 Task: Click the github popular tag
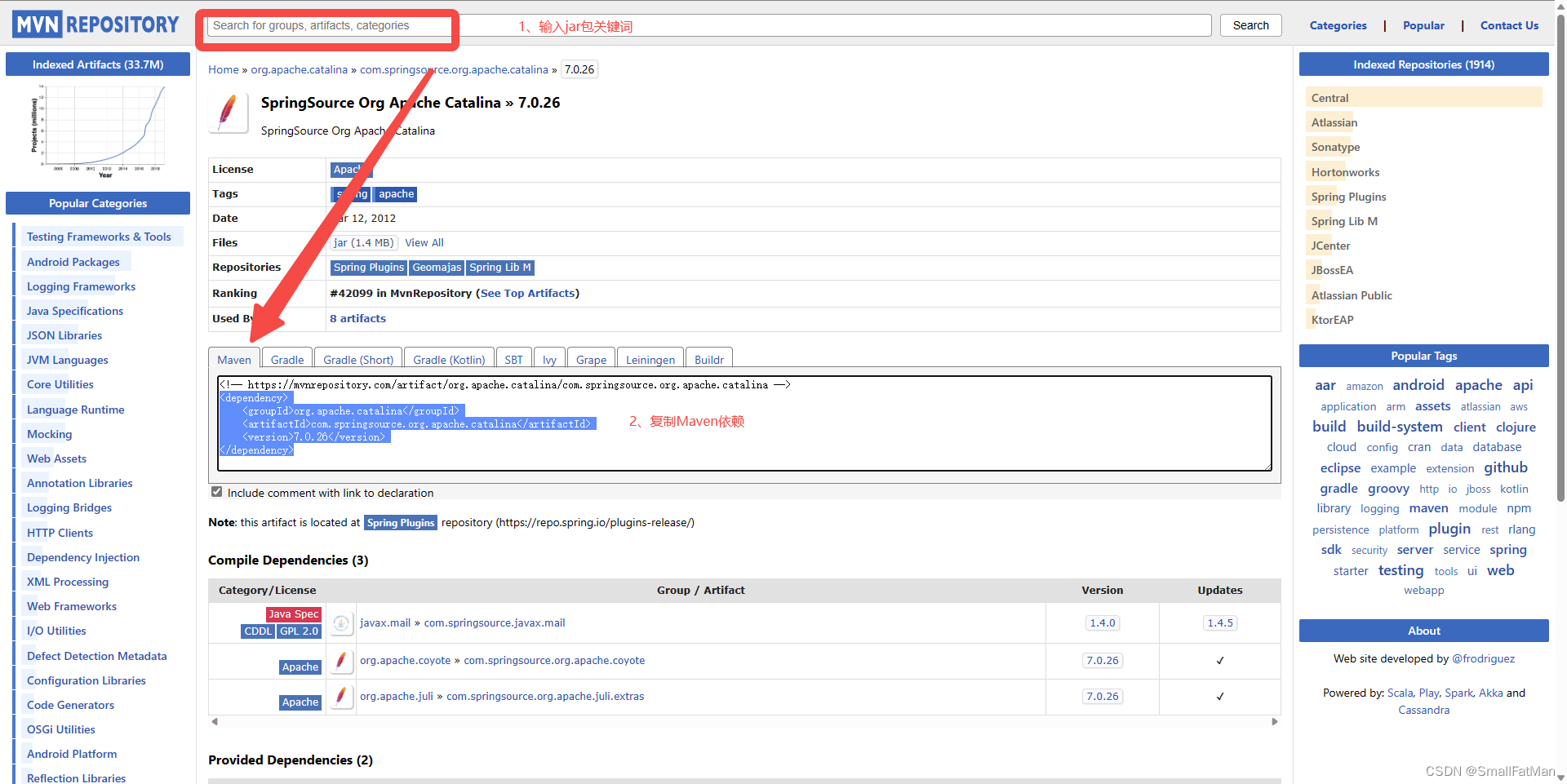1505,467
